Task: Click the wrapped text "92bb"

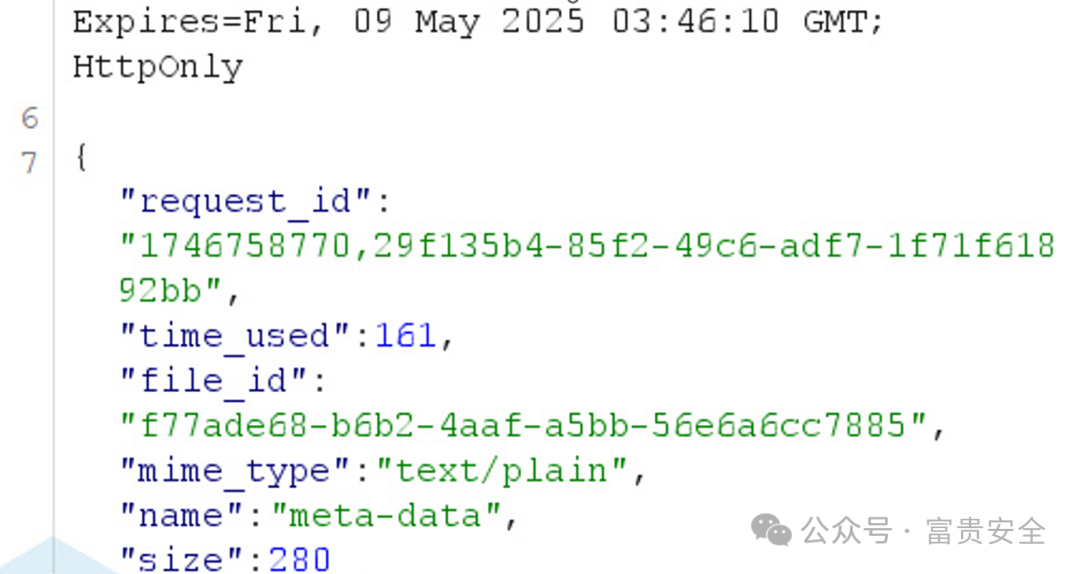Action: (160, 290)
